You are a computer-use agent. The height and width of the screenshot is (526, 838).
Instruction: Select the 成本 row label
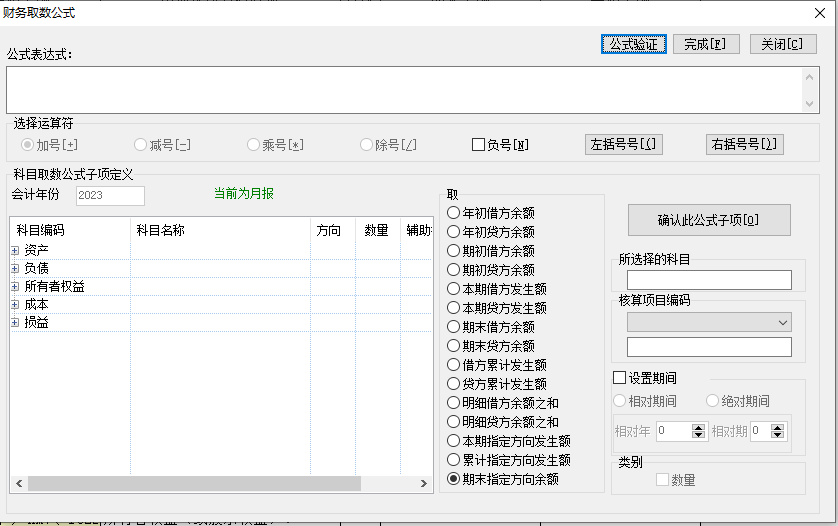pos(36,305)
